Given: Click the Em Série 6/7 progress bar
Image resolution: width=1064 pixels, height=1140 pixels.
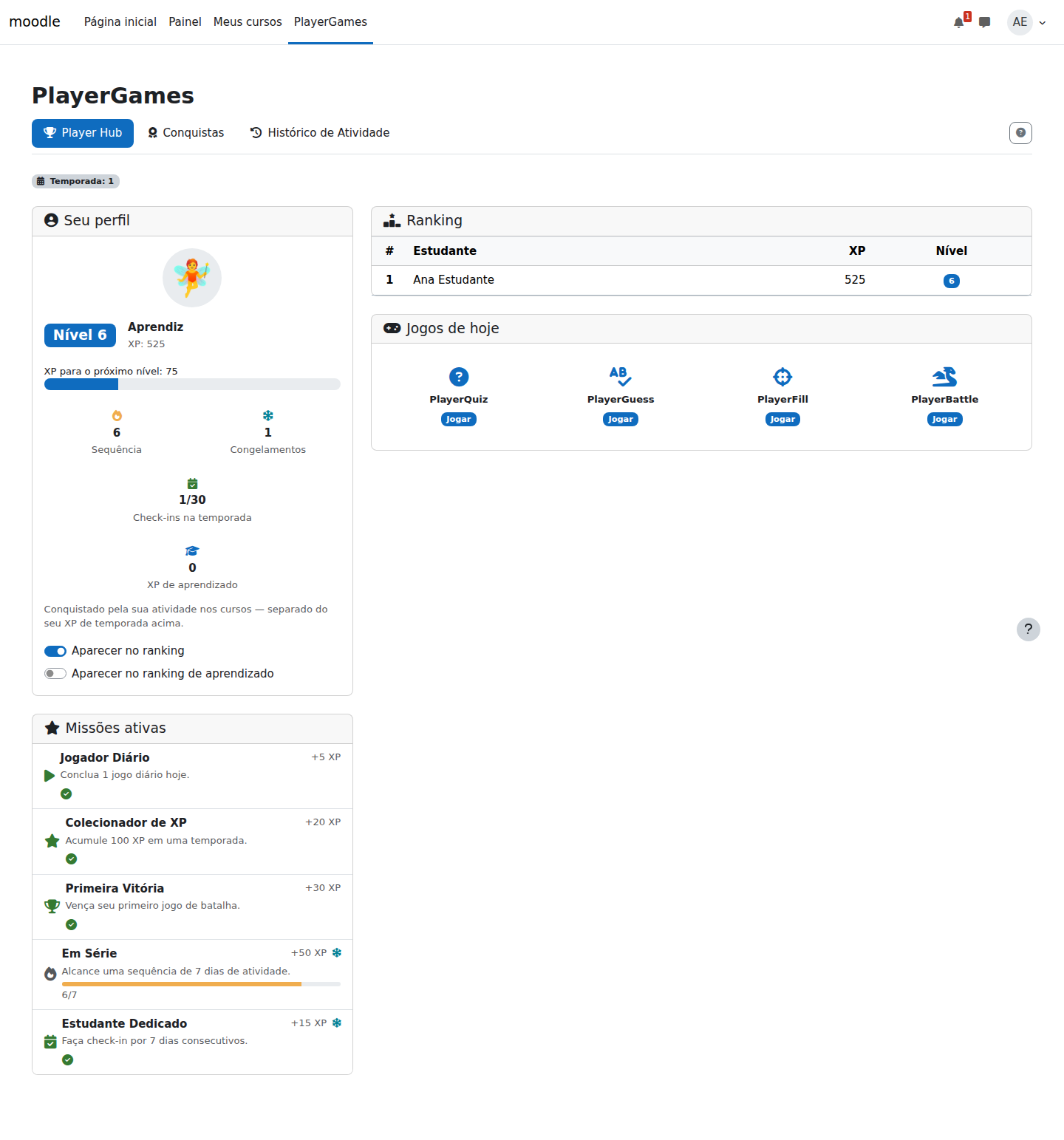Looking at the screenshot, I should [201, 984].
